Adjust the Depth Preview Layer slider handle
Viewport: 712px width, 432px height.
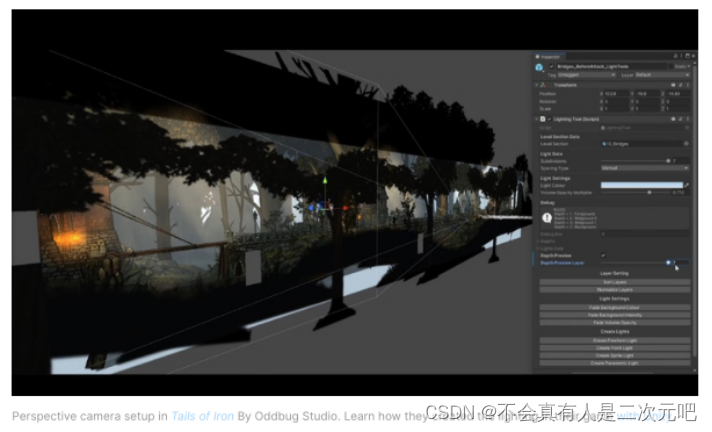668,263
